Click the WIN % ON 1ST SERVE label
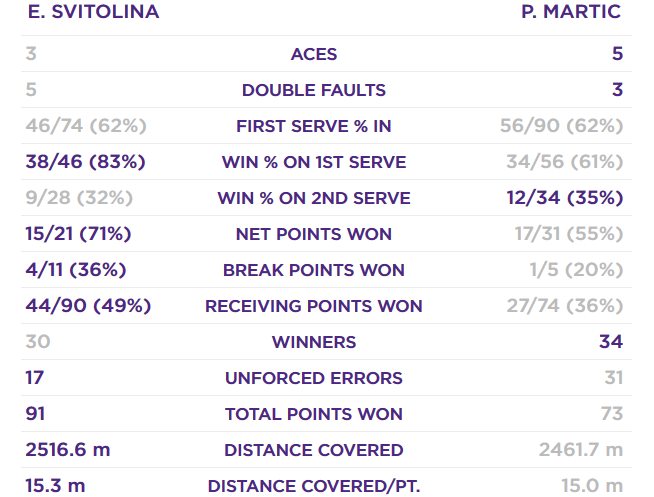The image size is (654, 497). (314, 162)
